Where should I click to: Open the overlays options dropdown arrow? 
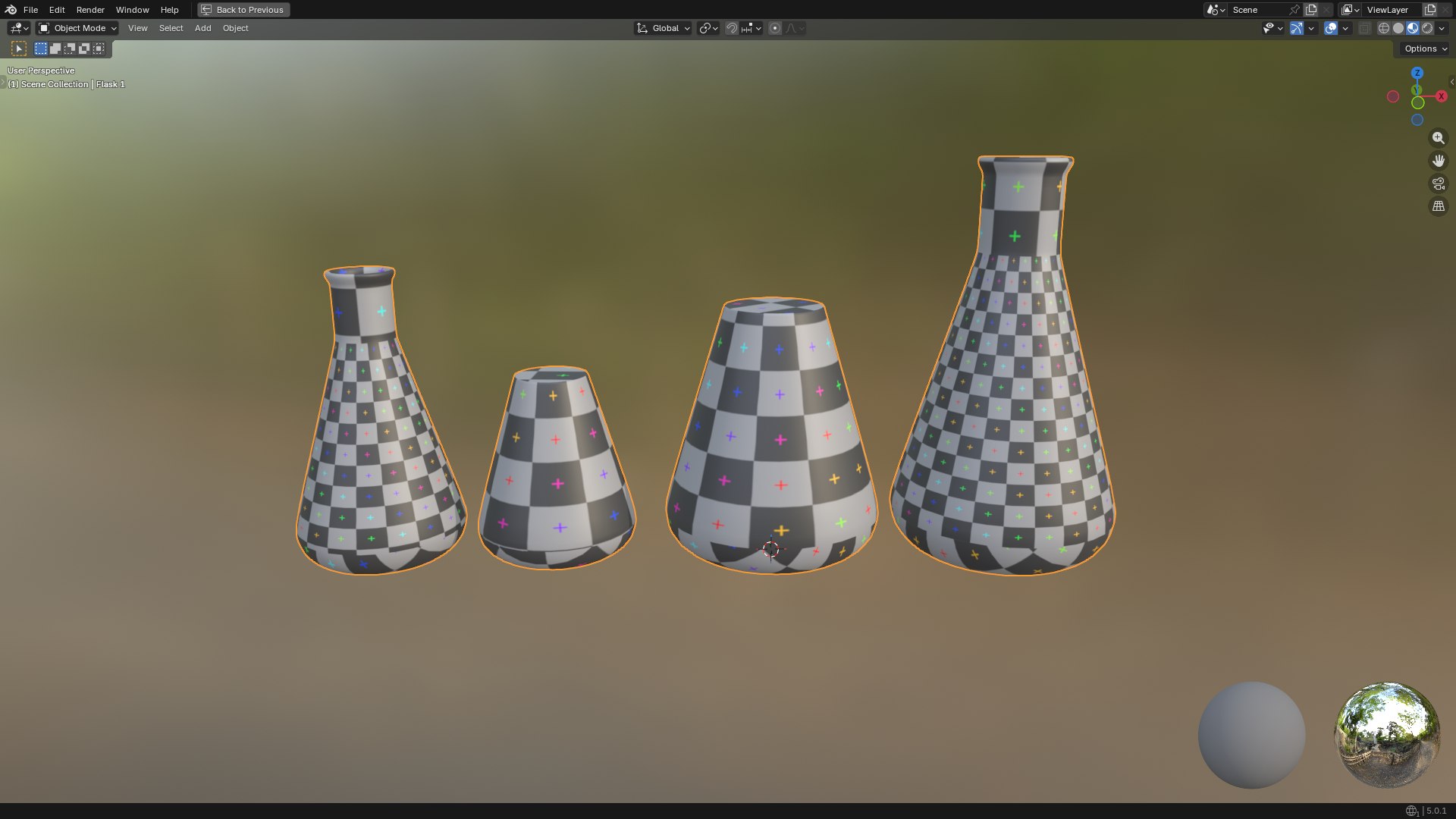tap(1345, 28)
